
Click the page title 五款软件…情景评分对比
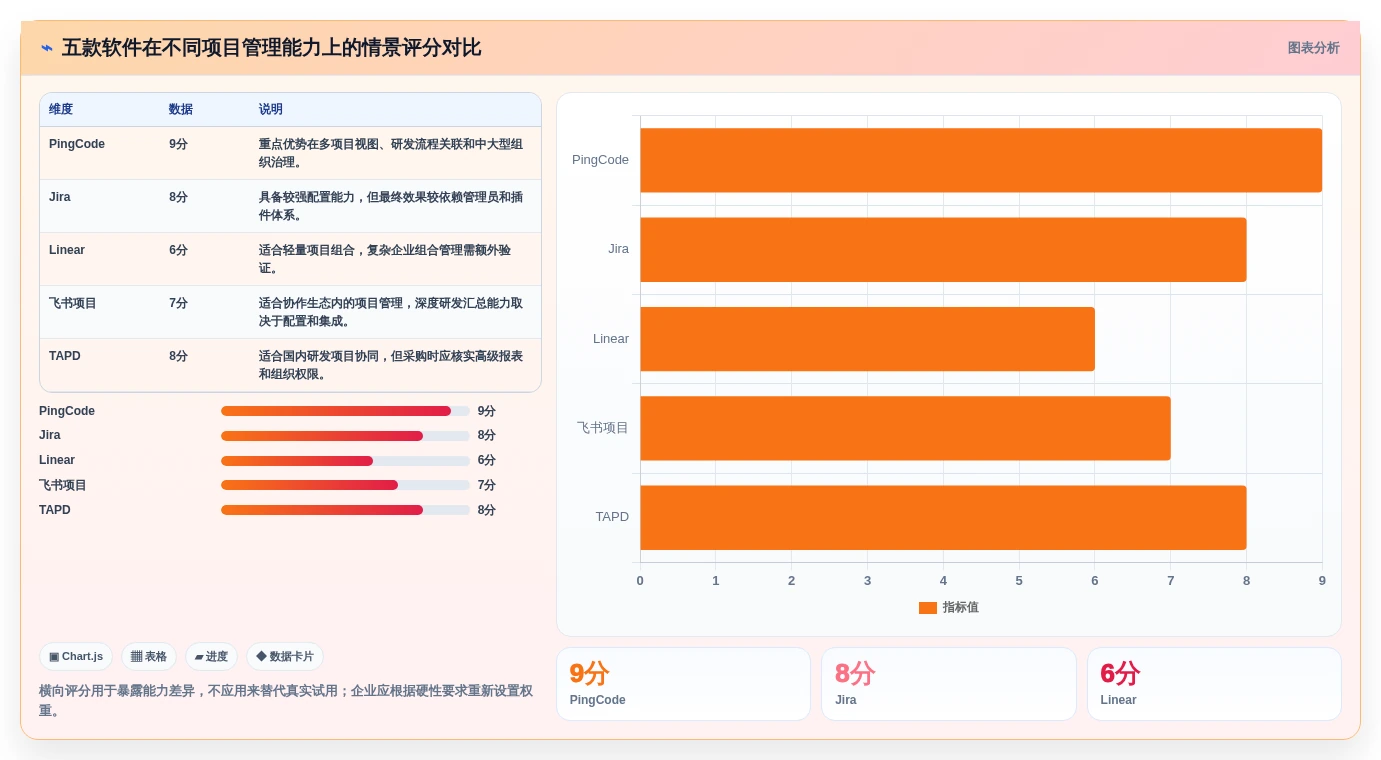click(x=272, y=48)
